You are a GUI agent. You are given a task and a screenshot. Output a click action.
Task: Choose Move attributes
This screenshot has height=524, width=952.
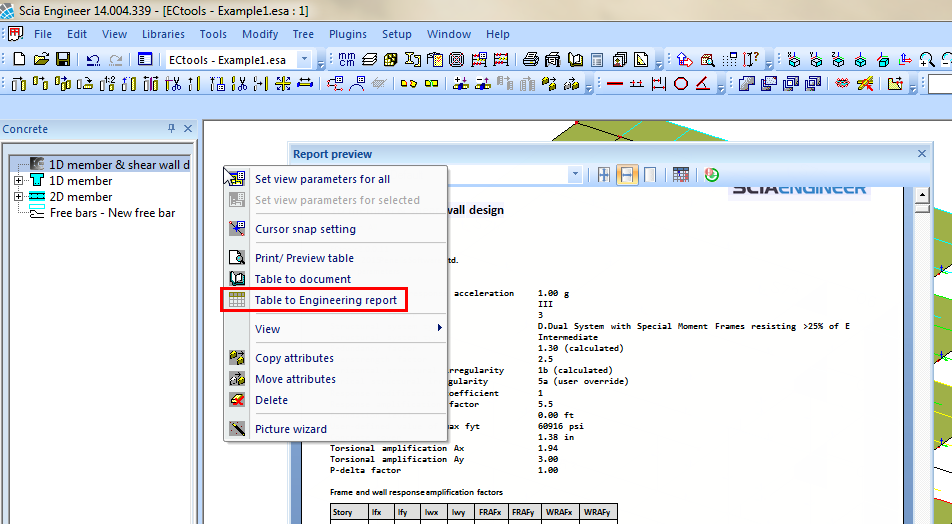(x=336, y=379)
